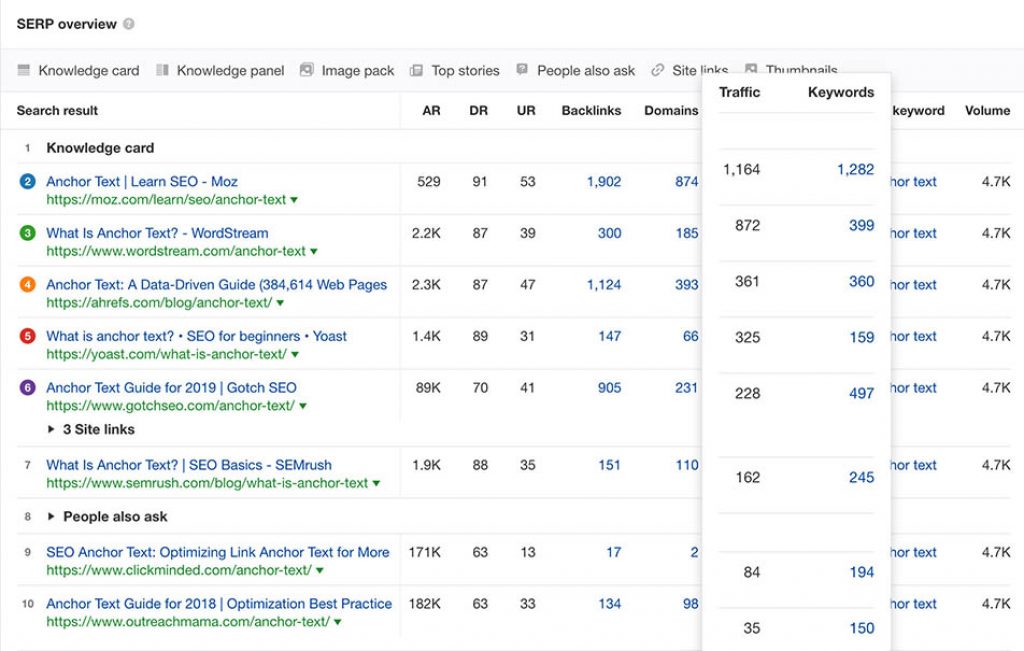Sort by the Backlinks column header
Screen dimensions: 1024x651
[x=591, y=111]
